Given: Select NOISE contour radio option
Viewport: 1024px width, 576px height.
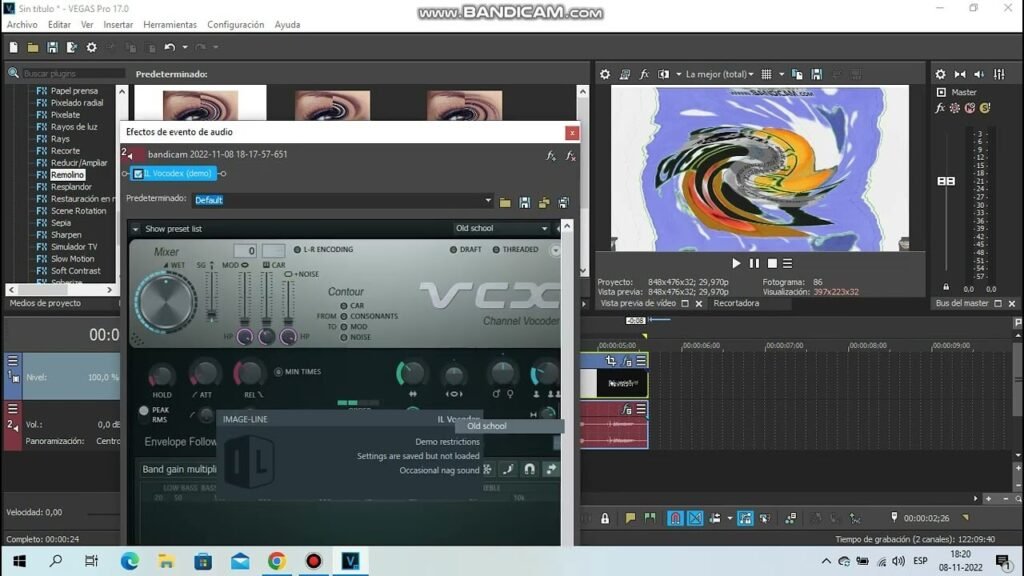Looking at the screenshot, I should [x=344, y=337].
